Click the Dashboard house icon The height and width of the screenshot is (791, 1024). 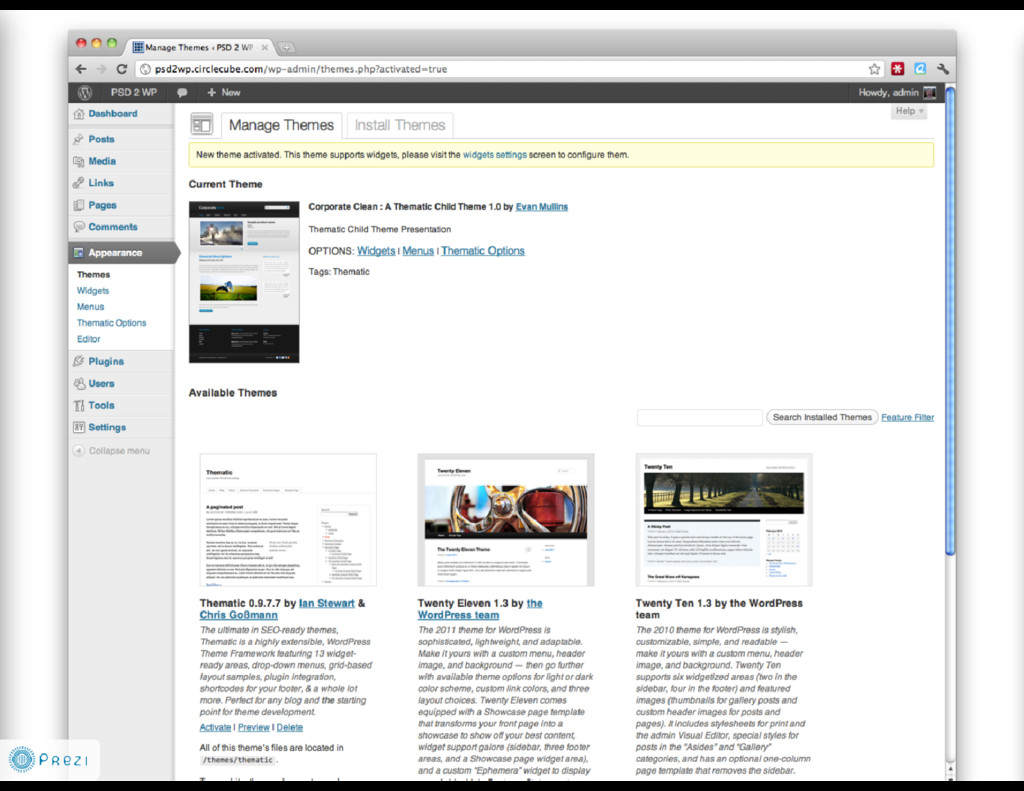[x=79, y=114]
